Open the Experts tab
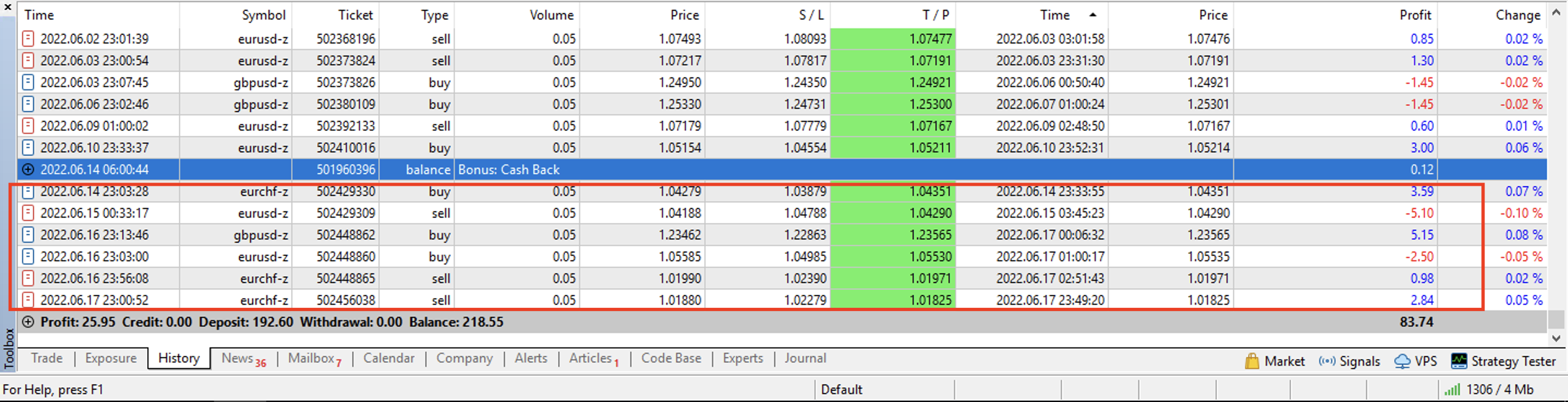The width and height of the screenshot is (1568, 402). coord(743,358)
